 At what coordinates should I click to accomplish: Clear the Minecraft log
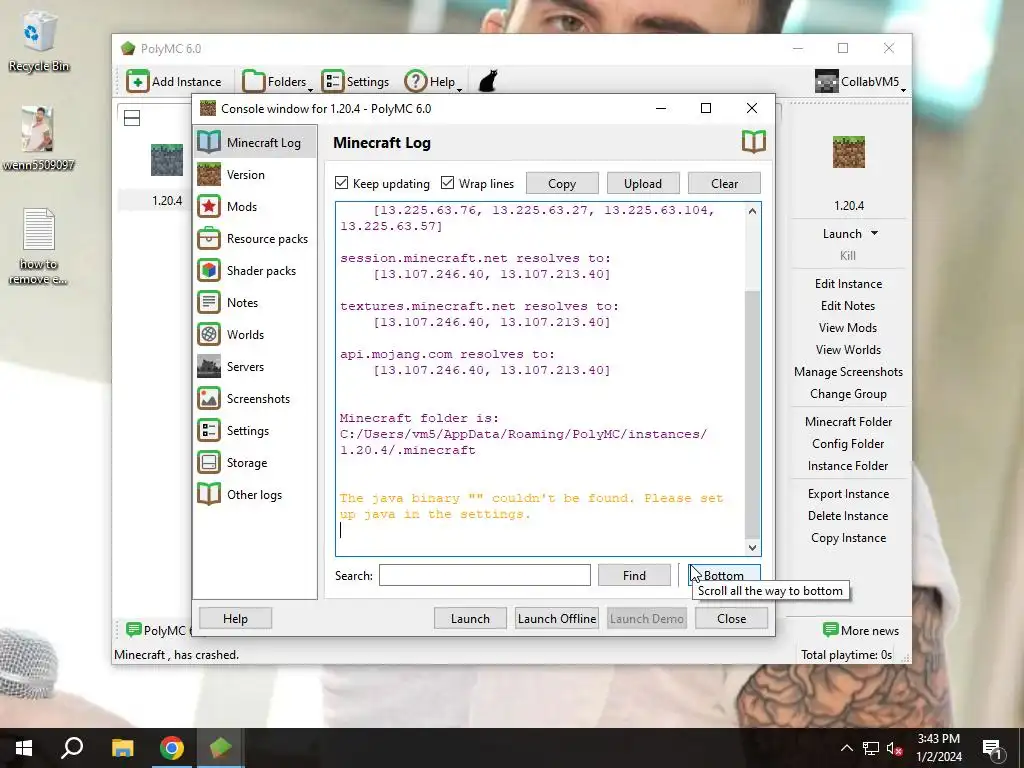tap(724, 184)
